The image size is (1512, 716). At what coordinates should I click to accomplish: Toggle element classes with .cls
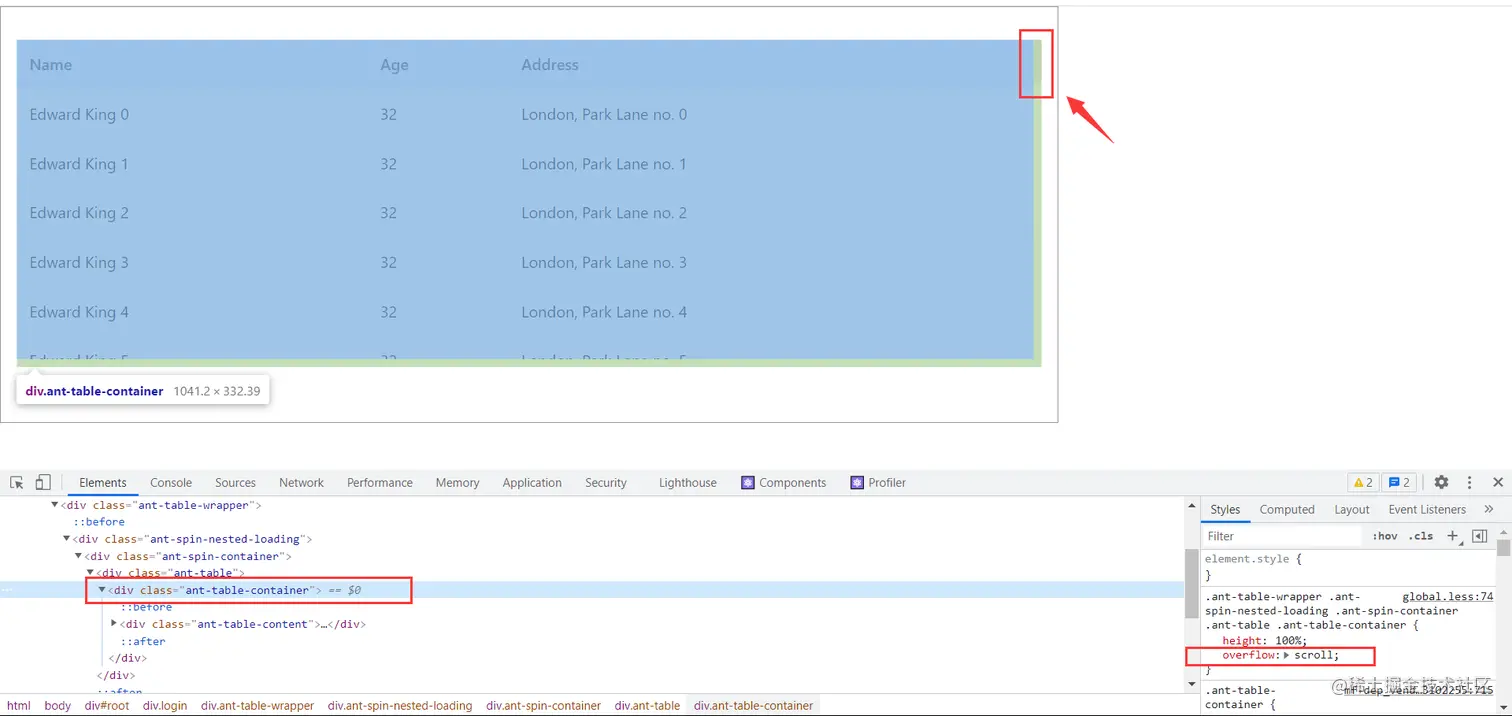pyautogui.click(x=1421, y=536)
